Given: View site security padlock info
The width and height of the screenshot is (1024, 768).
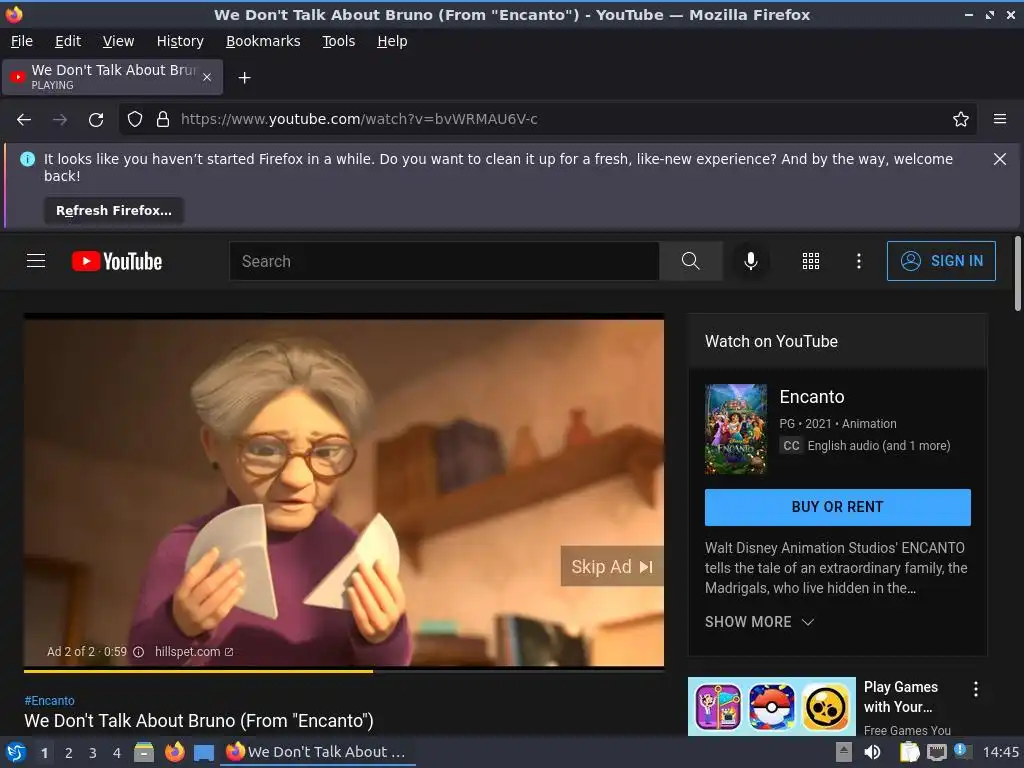Looking at the screenshot, I should pyautogui.click(x=163, y=120).
